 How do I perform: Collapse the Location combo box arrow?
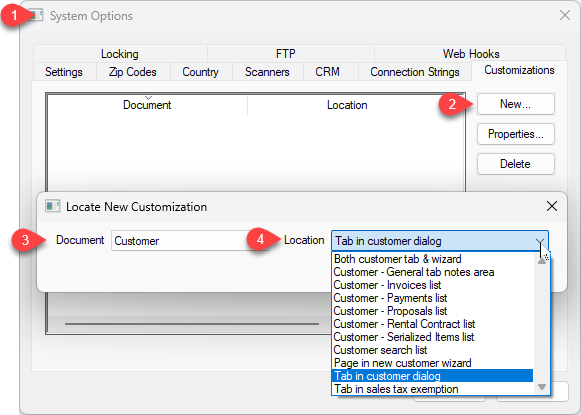pyautogui.click(x=540, y=241)
